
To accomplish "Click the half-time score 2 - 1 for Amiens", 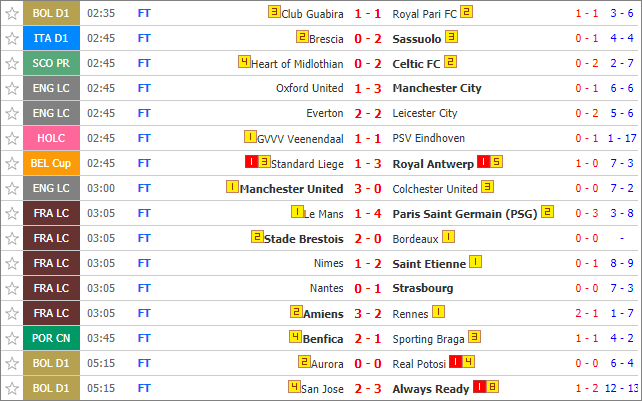I will click(x=587, y=313).
